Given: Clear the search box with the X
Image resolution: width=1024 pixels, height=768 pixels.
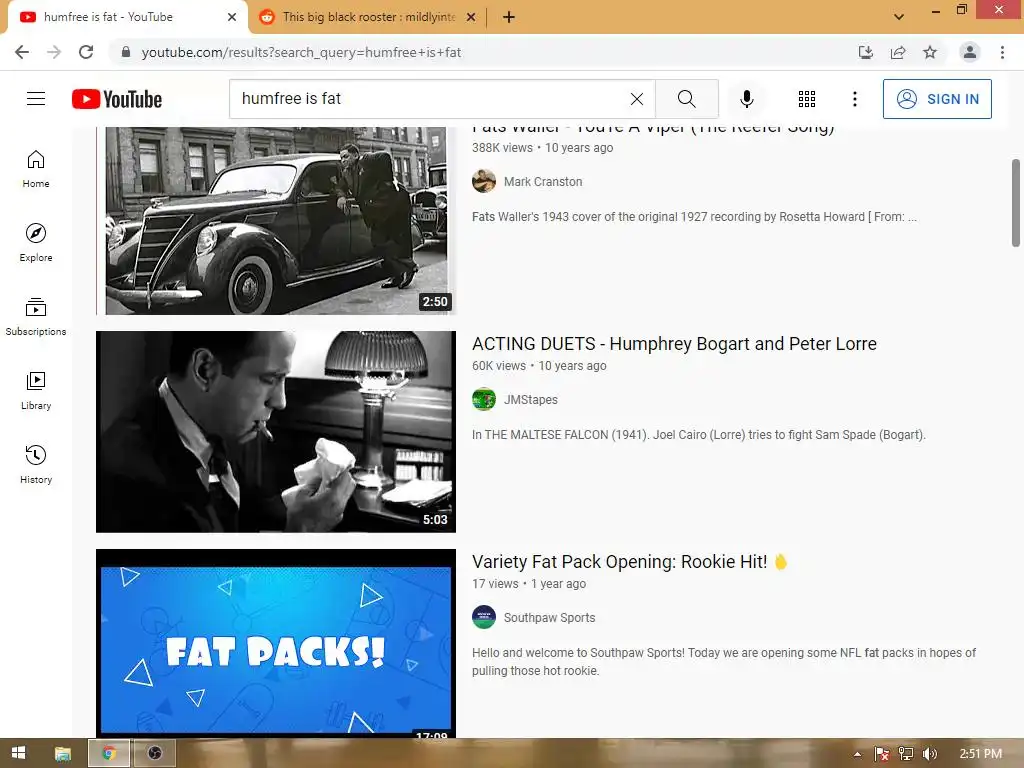Looking at the screenshot, I should [637, 99].
